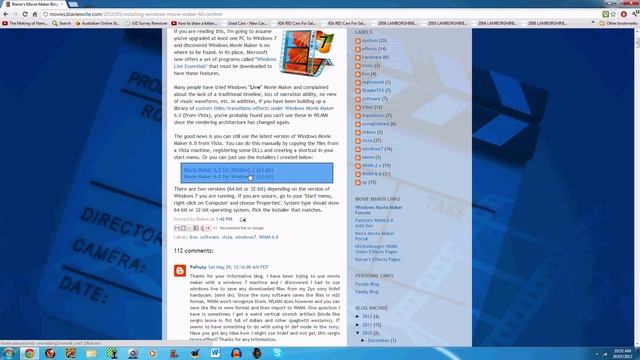
Task: Expand the 2011 blog archive
Action: click(358, 325)
